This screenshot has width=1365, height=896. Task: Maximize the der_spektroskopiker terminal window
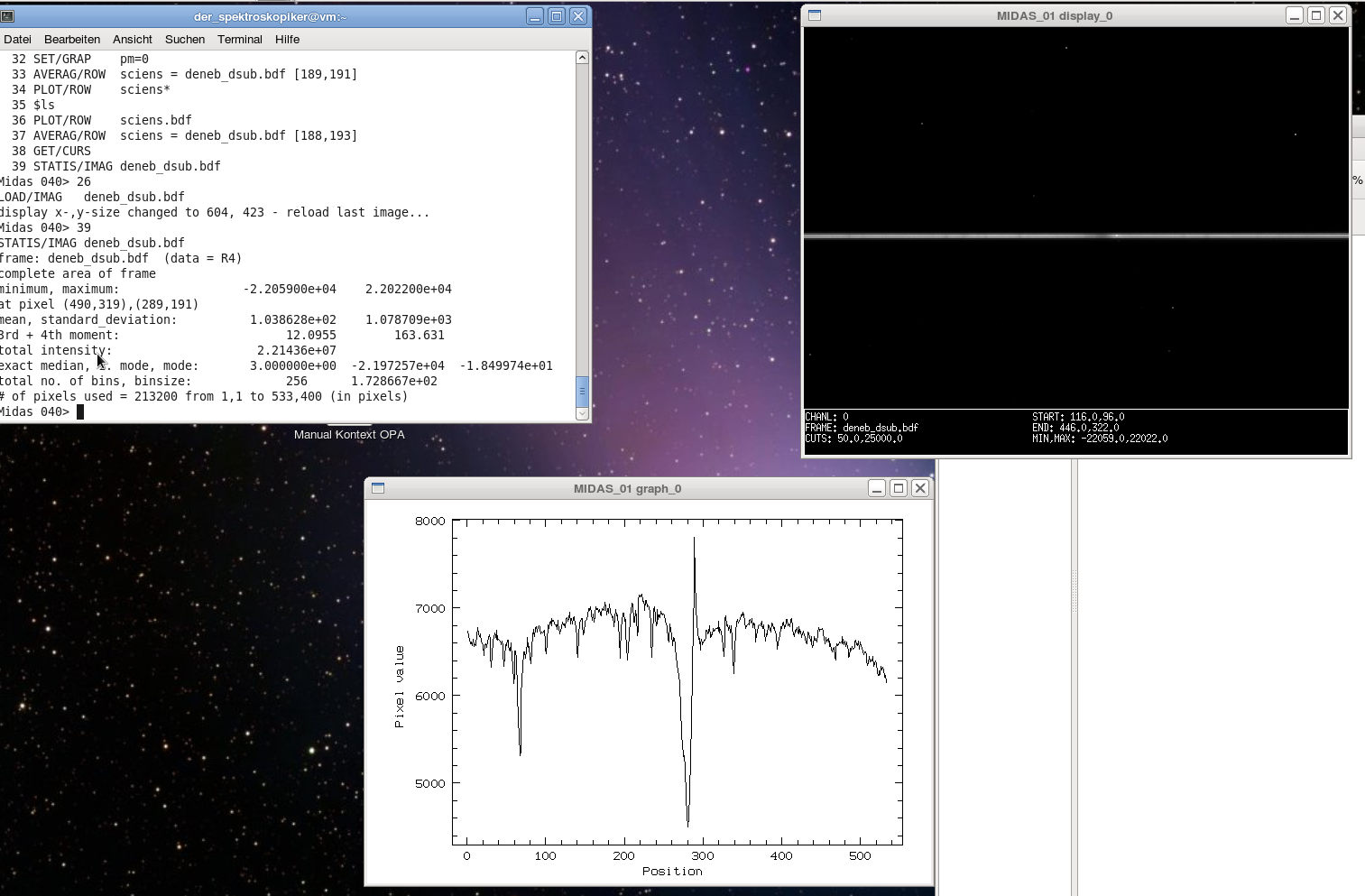557,16
